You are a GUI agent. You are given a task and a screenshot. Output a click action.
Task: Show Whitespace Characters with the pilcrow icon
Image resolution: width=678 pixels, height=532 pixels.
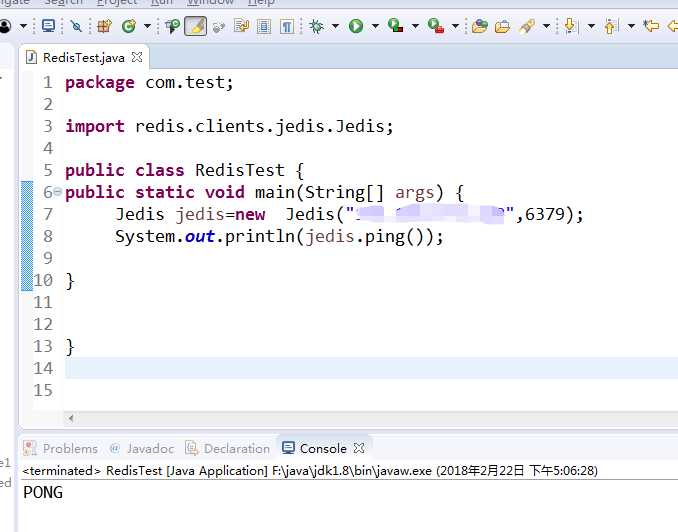287,26
